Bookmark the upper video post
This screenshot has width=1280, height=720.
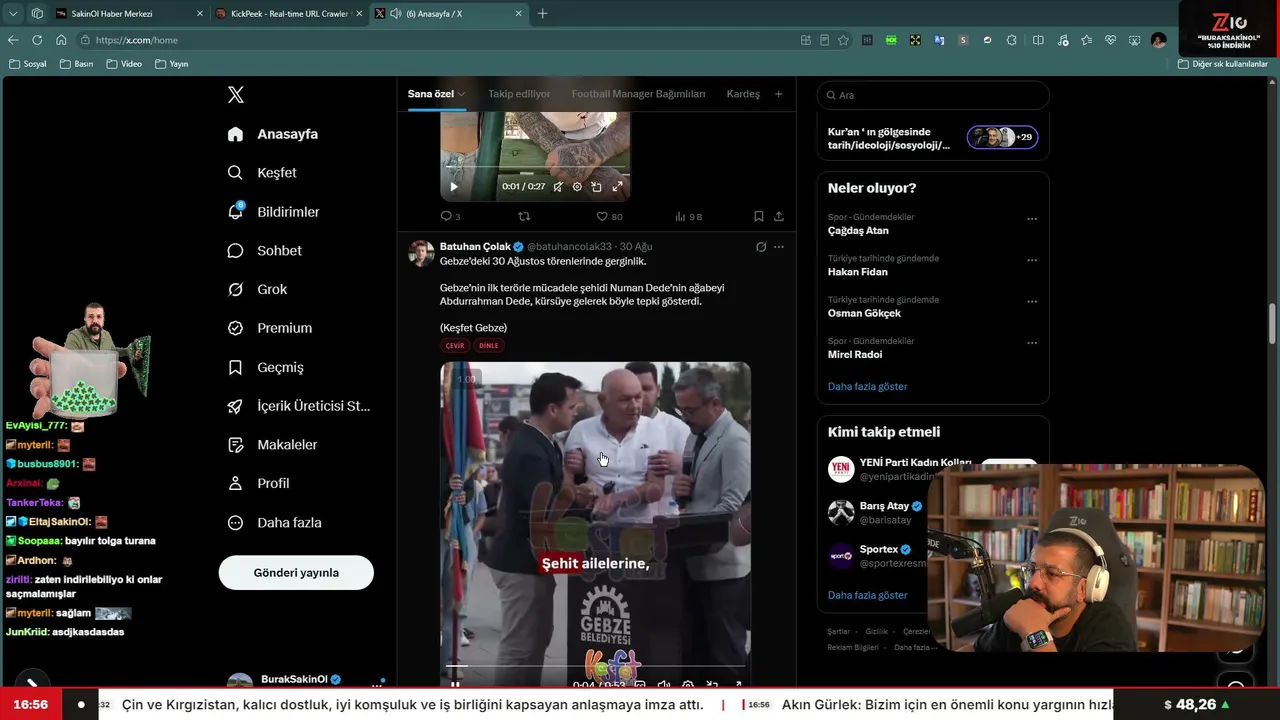759,216
